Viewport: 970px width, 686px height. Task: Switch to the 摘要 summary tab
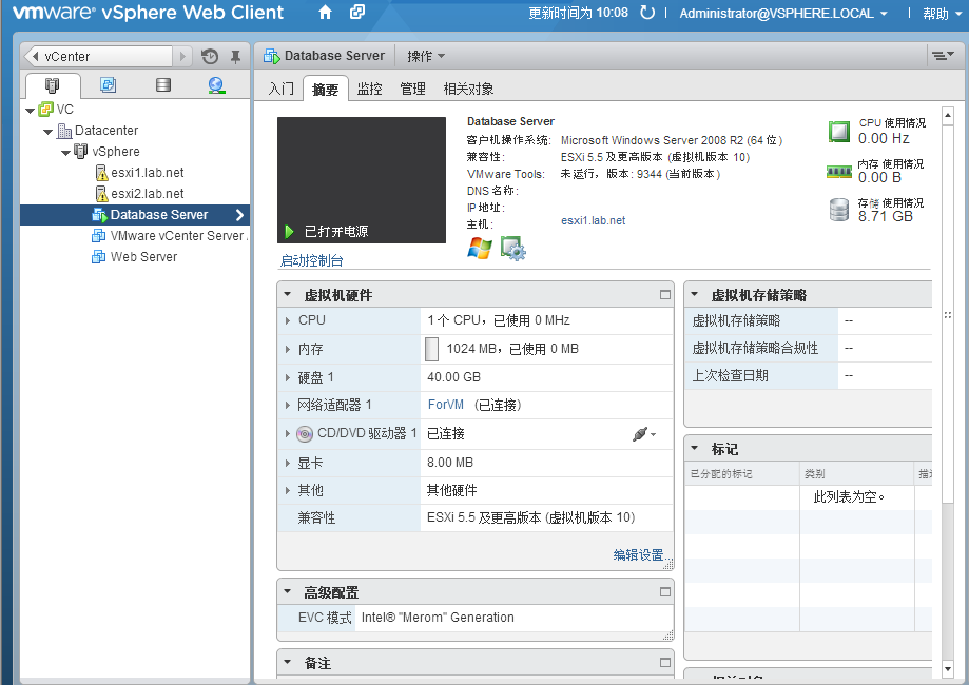pyautogui.click(x=325, y=90)
